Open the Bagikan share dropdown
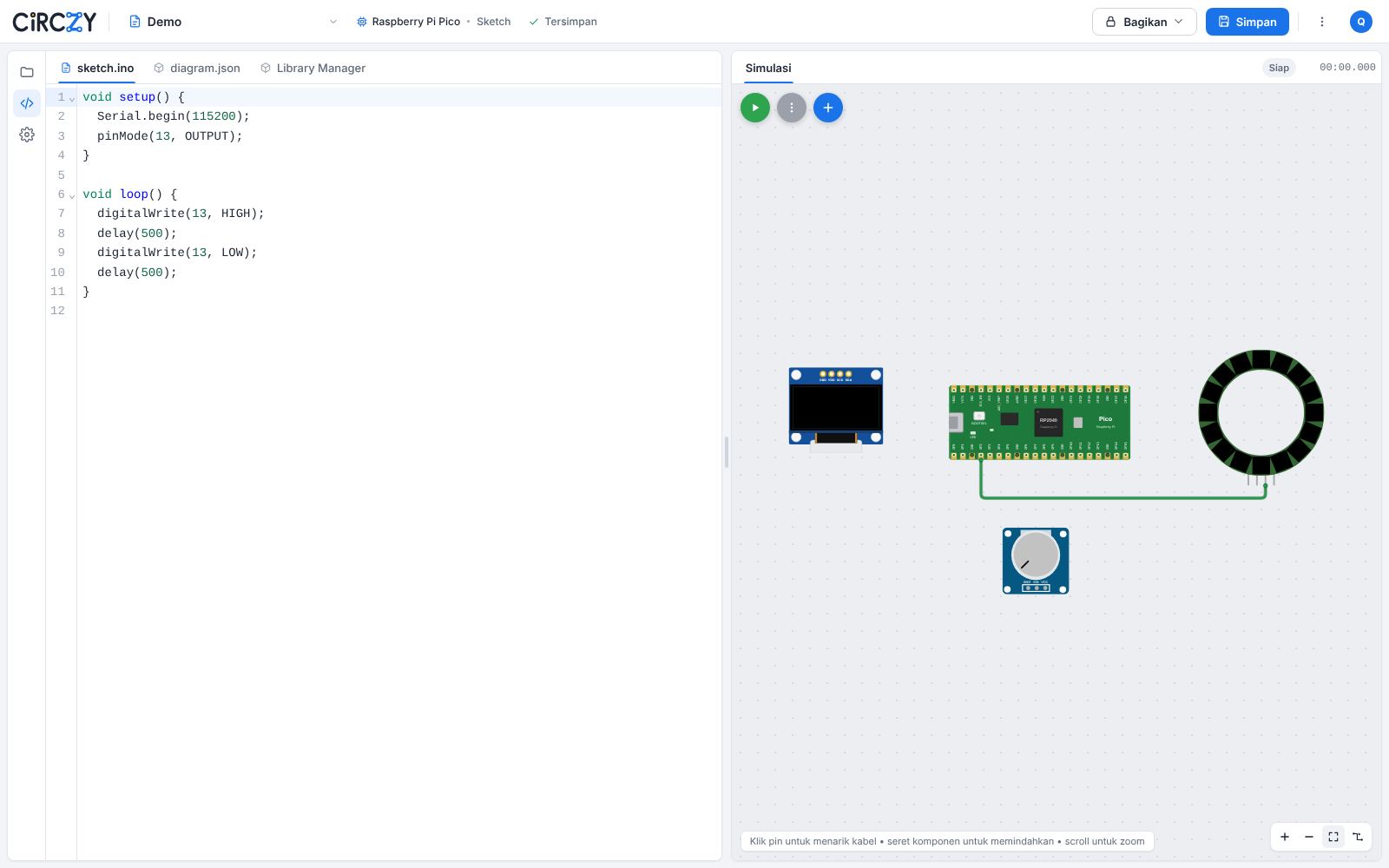 point(1144,22)
